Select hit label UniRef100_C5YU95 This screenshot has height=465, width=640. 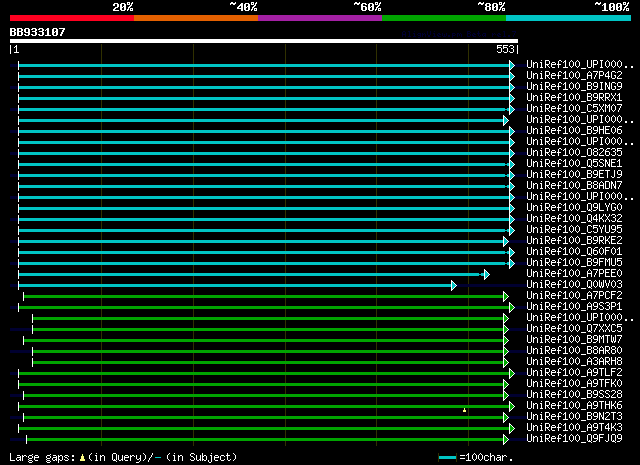click(x=574, y=230)
